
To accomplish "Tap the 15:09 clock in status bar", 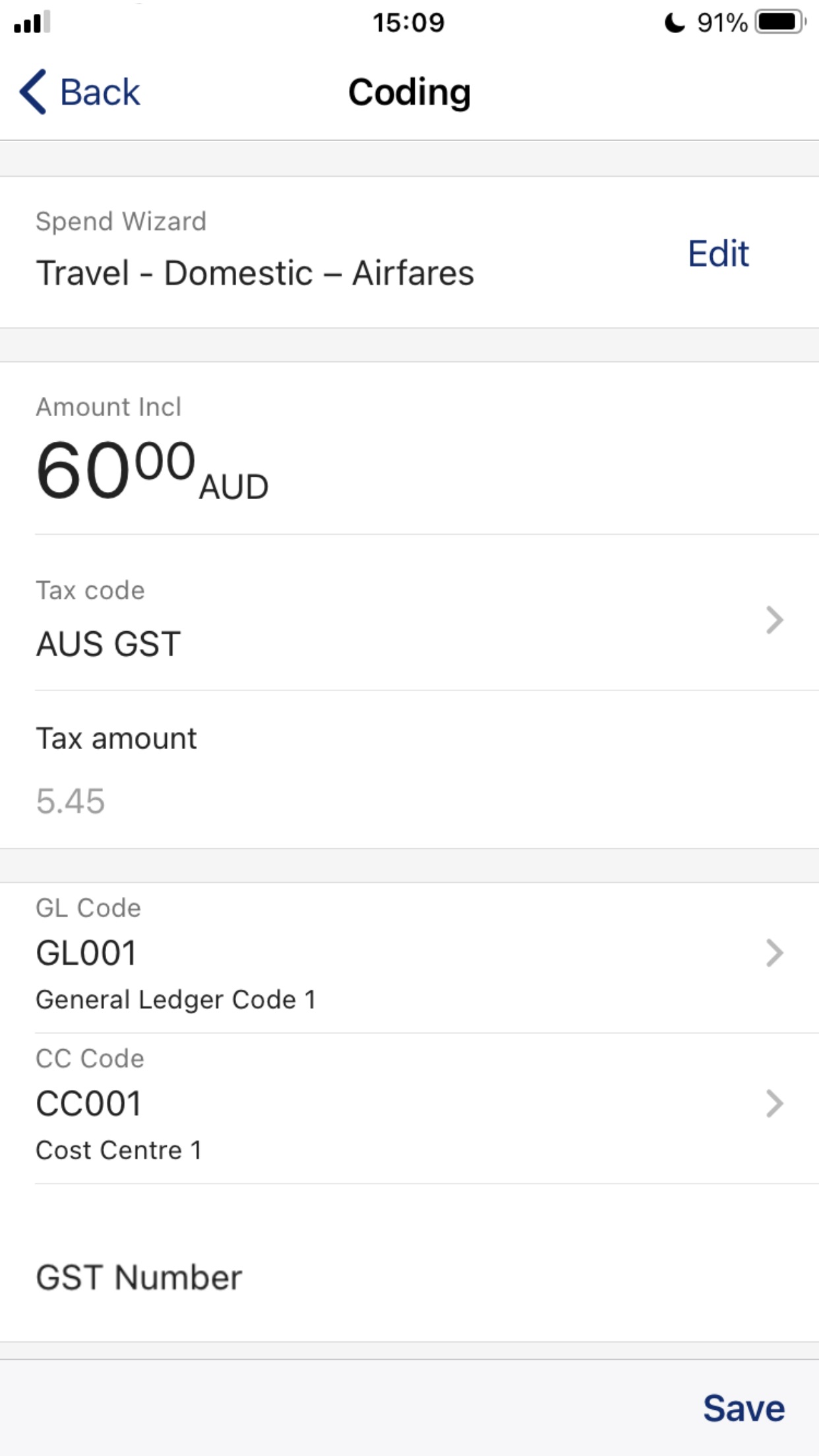I will tap(409, 22).
